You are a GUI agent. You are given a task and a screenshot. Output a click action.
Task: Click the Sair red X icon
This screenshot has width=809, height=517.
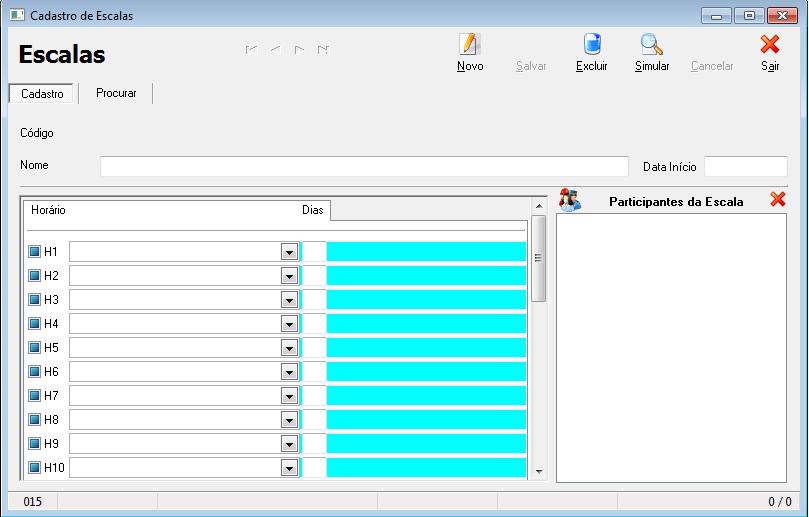click(x=769, y=45)
